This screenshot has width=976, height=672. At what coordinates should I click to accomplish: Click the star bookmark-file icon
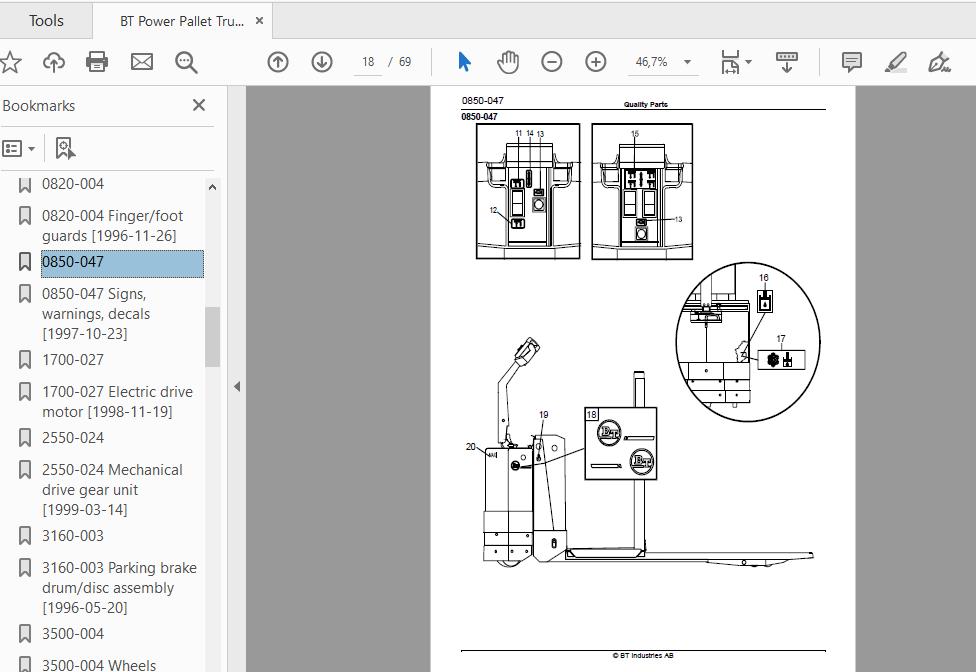click(x=11, y=62)
